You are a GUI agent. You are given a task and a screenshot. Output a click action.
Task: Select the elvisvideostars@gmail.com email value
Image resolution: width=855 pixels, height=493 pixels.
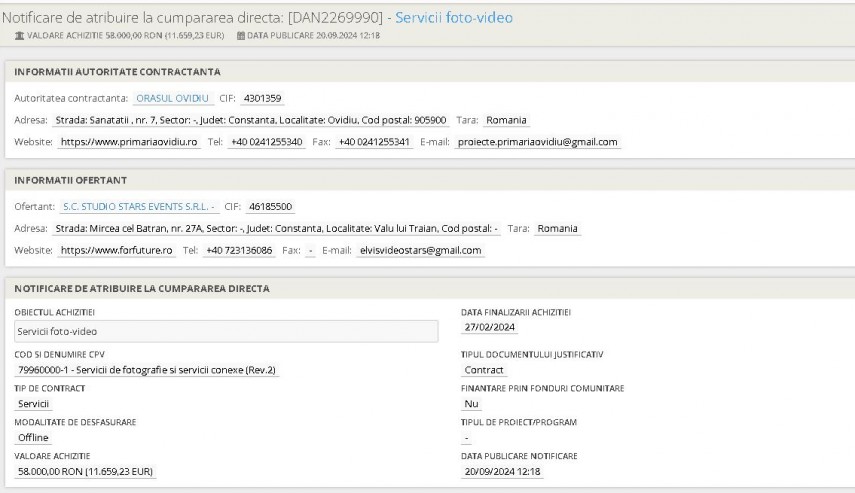[421, 250]
